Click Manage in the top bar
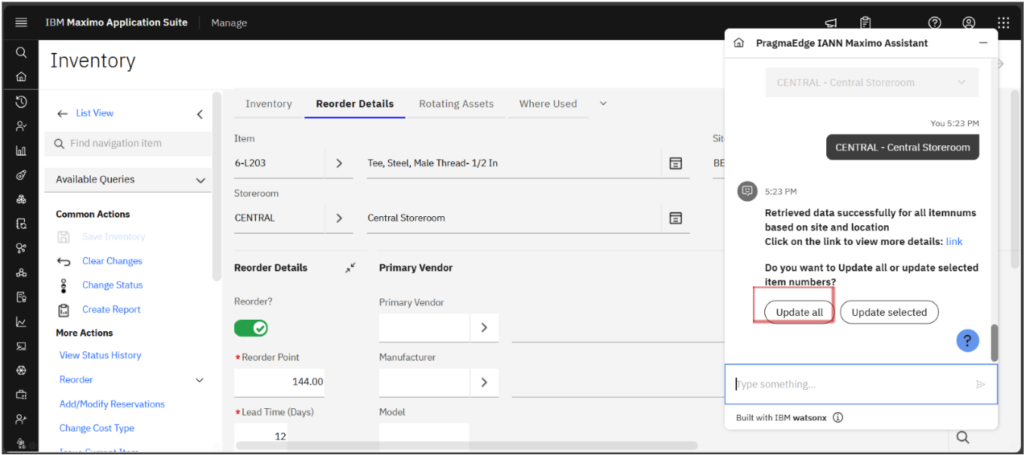 click(x=229, y=23)
